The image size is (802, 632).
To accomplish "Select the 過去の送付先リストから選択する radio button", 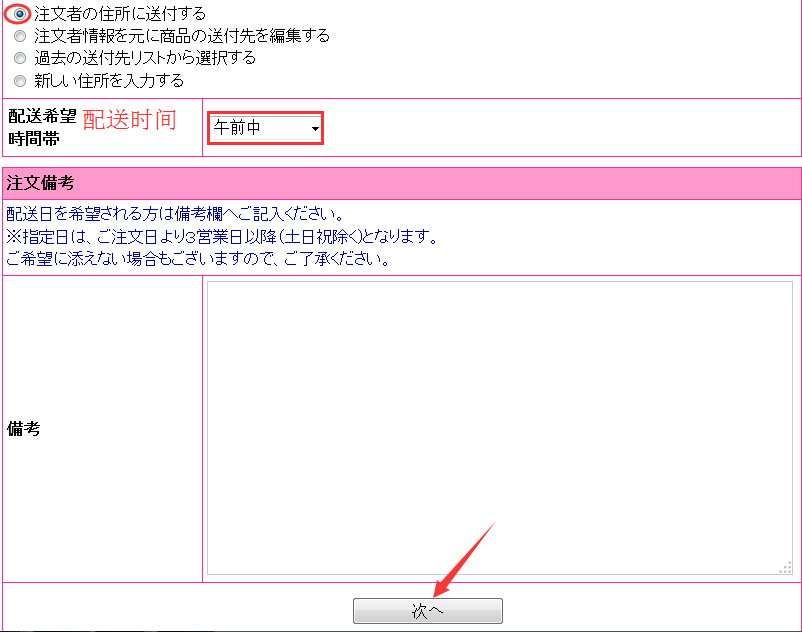I will click(x=20, y=58).
